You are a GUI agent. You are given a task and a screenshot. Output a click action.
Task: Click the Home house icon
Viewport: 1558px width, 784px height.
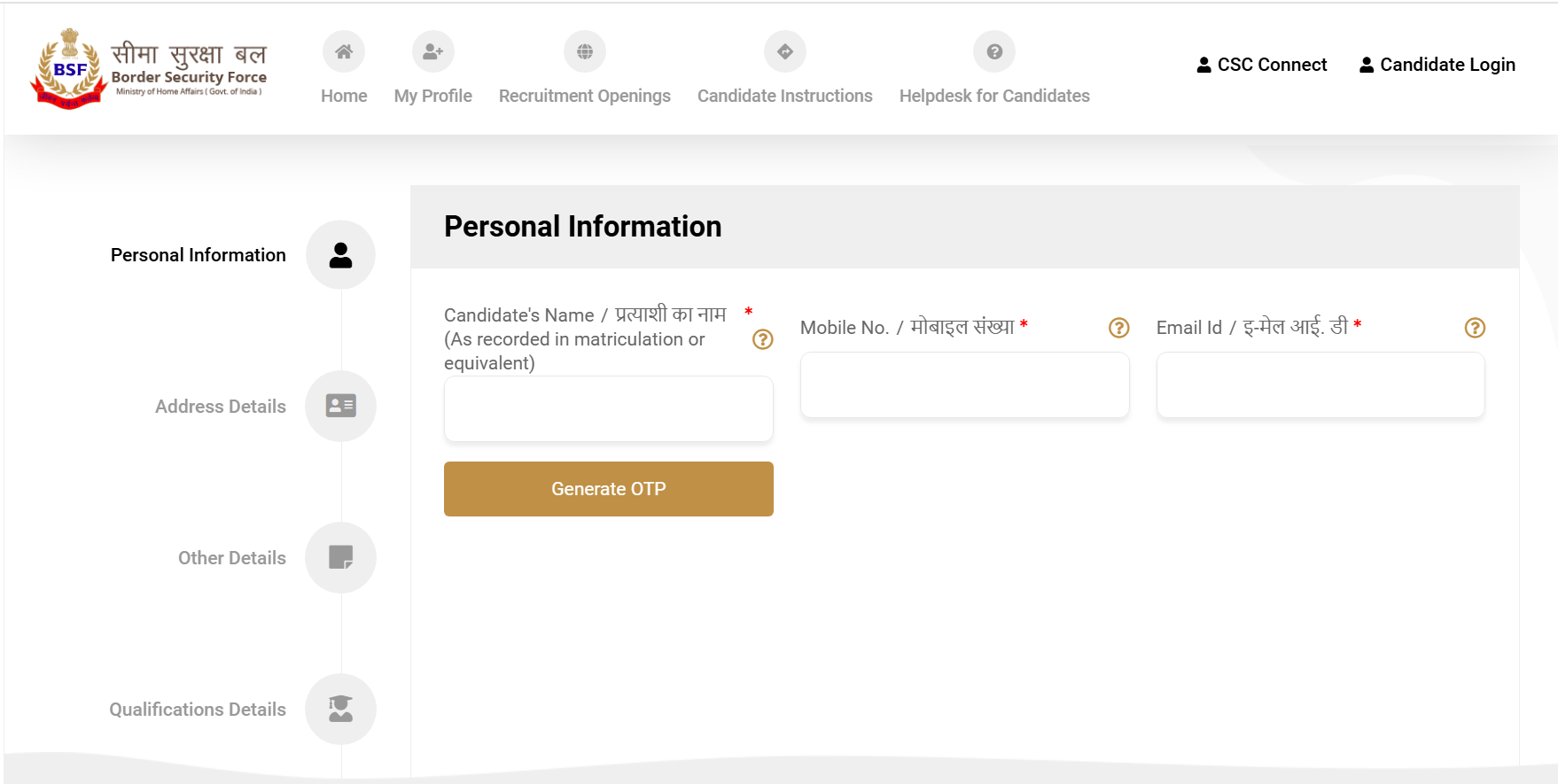click(x=344, y=52)
